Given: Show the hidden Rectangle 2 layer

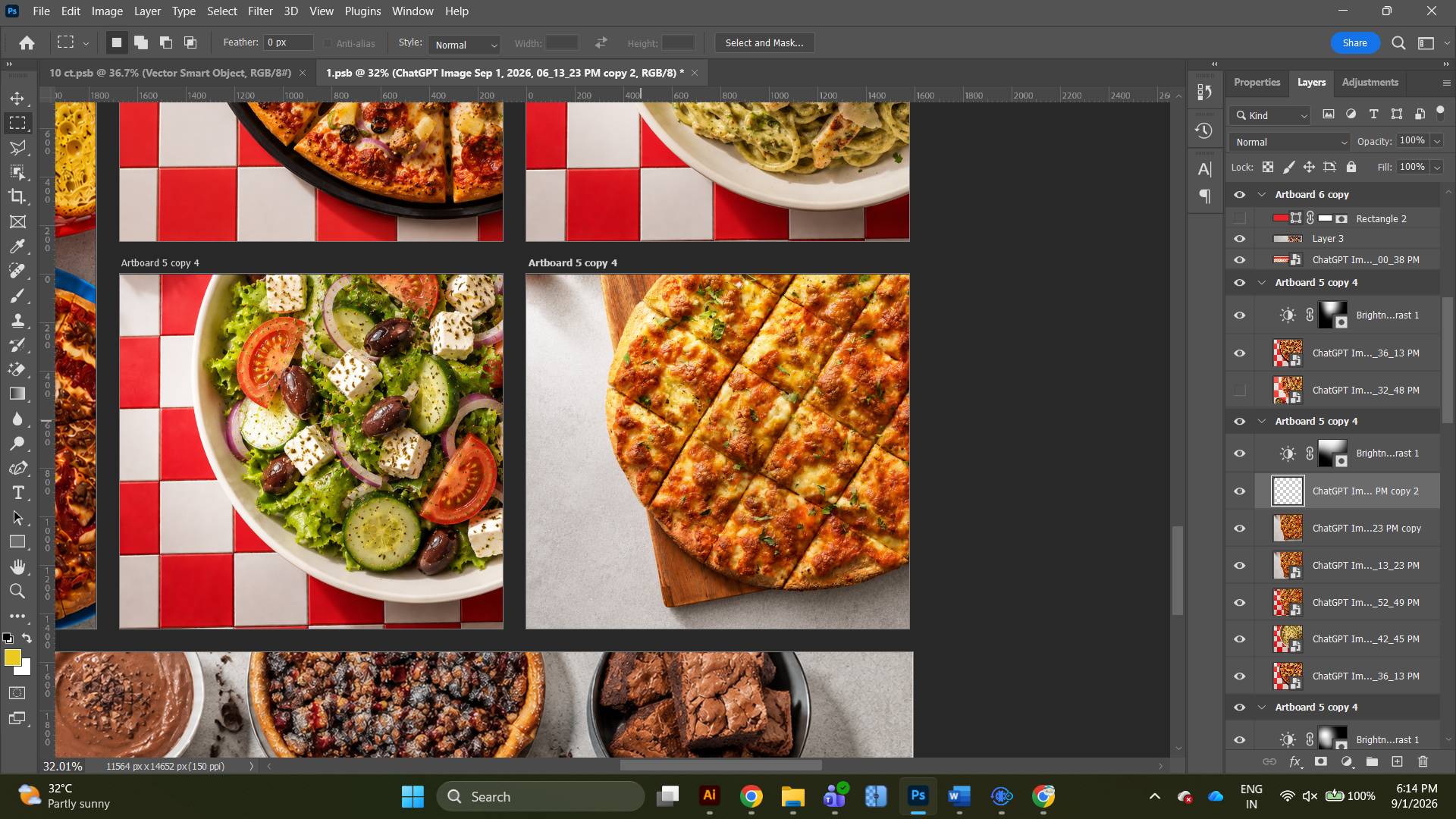Looking at the screenshot, I should coord(1240,218).
